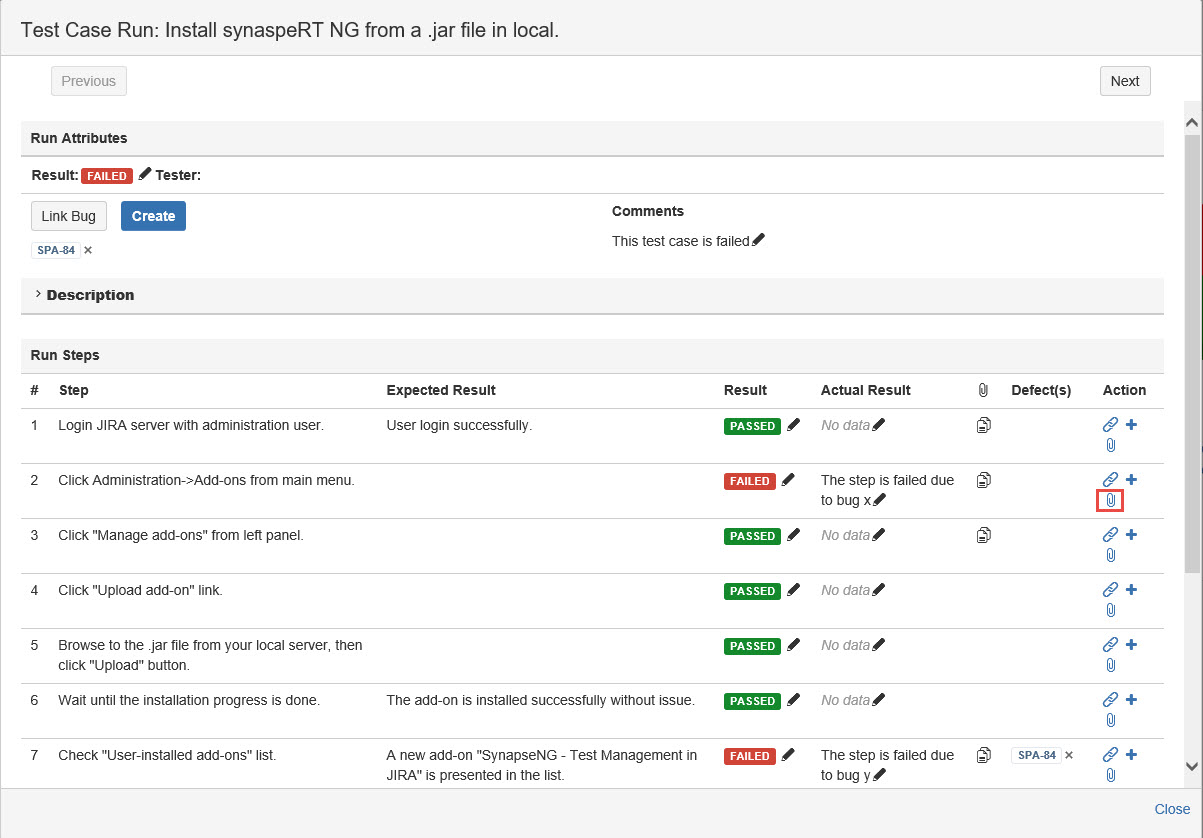The width and height of the screenshot is (1203, 838).
Task: Attach a file to step 2
Action: [1110, 500]
